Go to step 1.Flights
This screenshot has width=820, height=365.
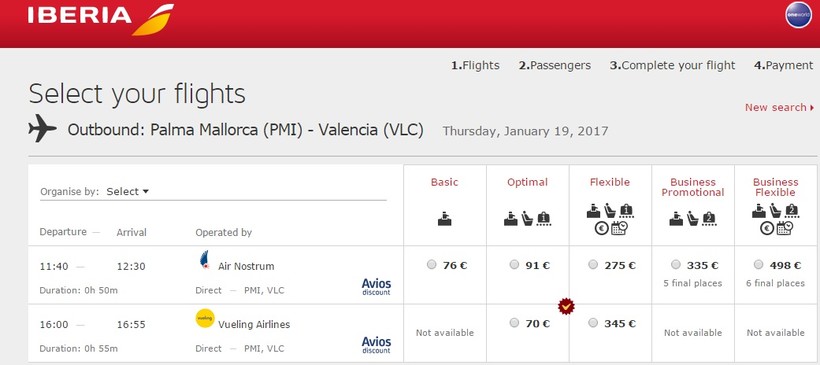[x=475, y=65]
